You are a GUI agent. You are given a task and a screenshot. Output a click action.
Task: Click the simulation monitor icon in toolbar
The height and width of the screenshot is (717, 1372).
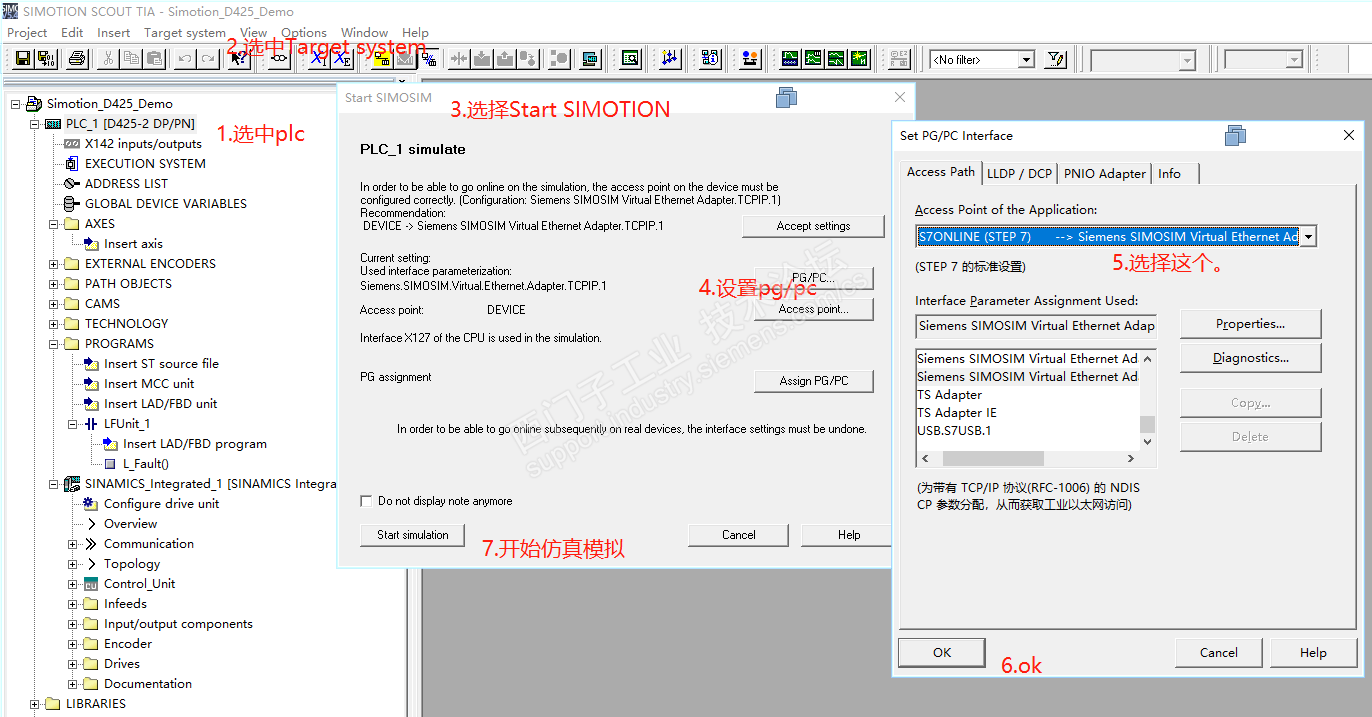coord(590,59)
